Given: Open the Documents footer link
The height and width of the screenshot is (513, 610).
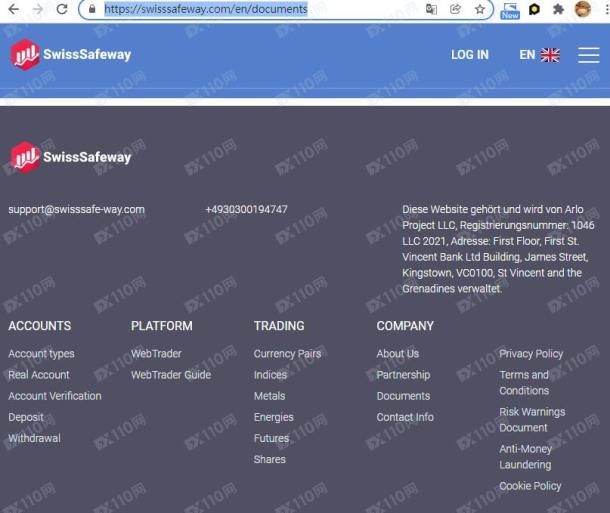Looking at the screenshot, I should click(403, 396).
